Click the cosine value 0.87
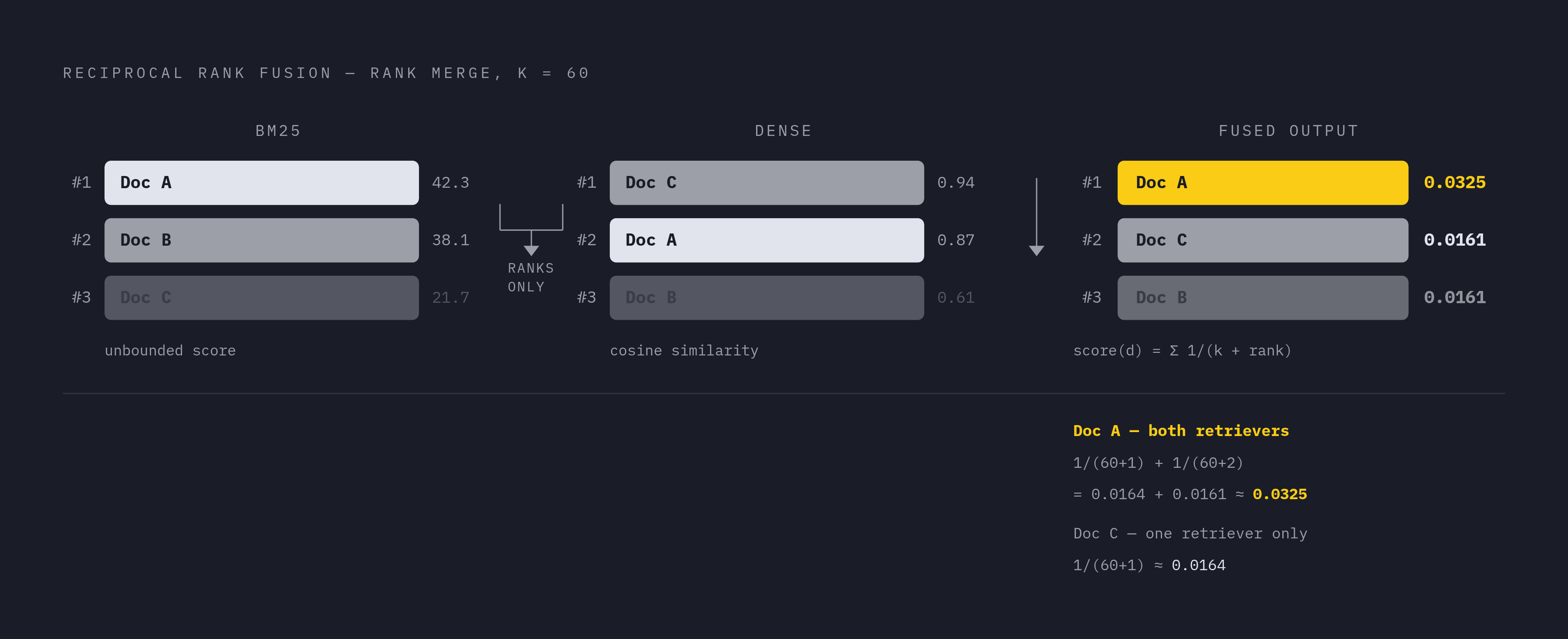Screen dimensions: 1568x639 click(x=956, y=240)
